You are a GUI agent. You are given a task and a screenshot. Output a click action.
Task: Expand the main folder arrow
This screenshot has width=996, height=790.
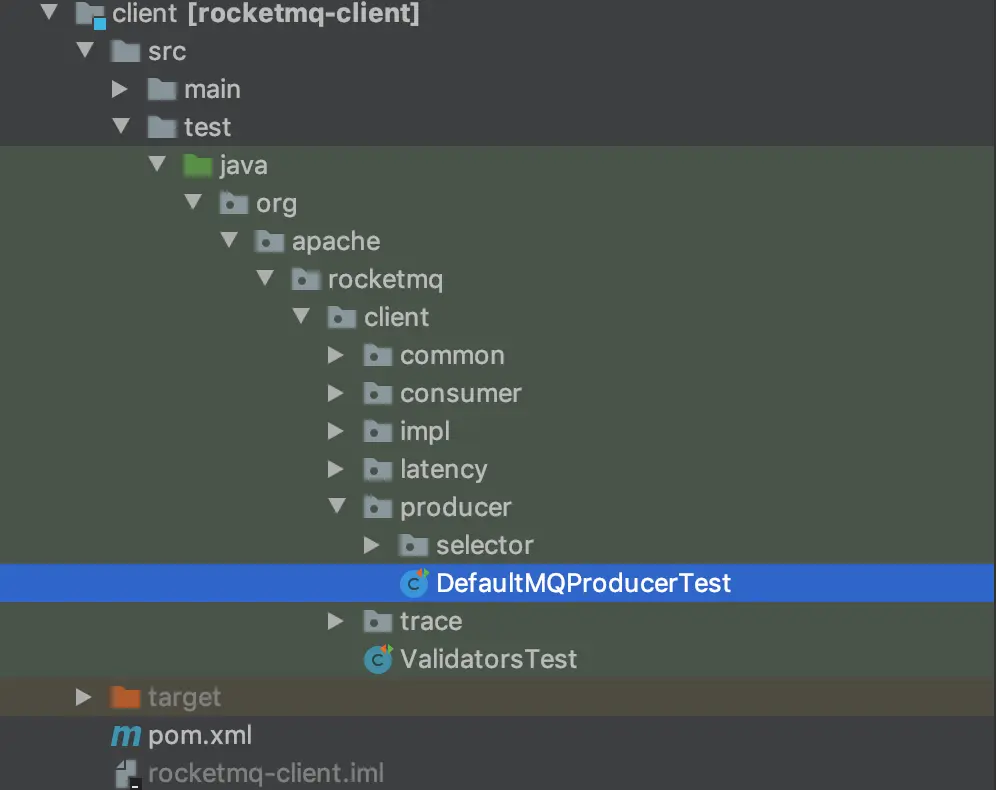[120, 89]
